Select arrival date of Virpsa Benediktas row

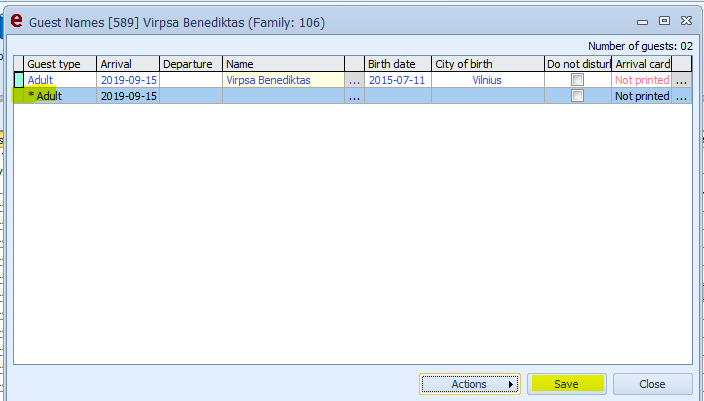pyautogui.click(x=128, y=80)
